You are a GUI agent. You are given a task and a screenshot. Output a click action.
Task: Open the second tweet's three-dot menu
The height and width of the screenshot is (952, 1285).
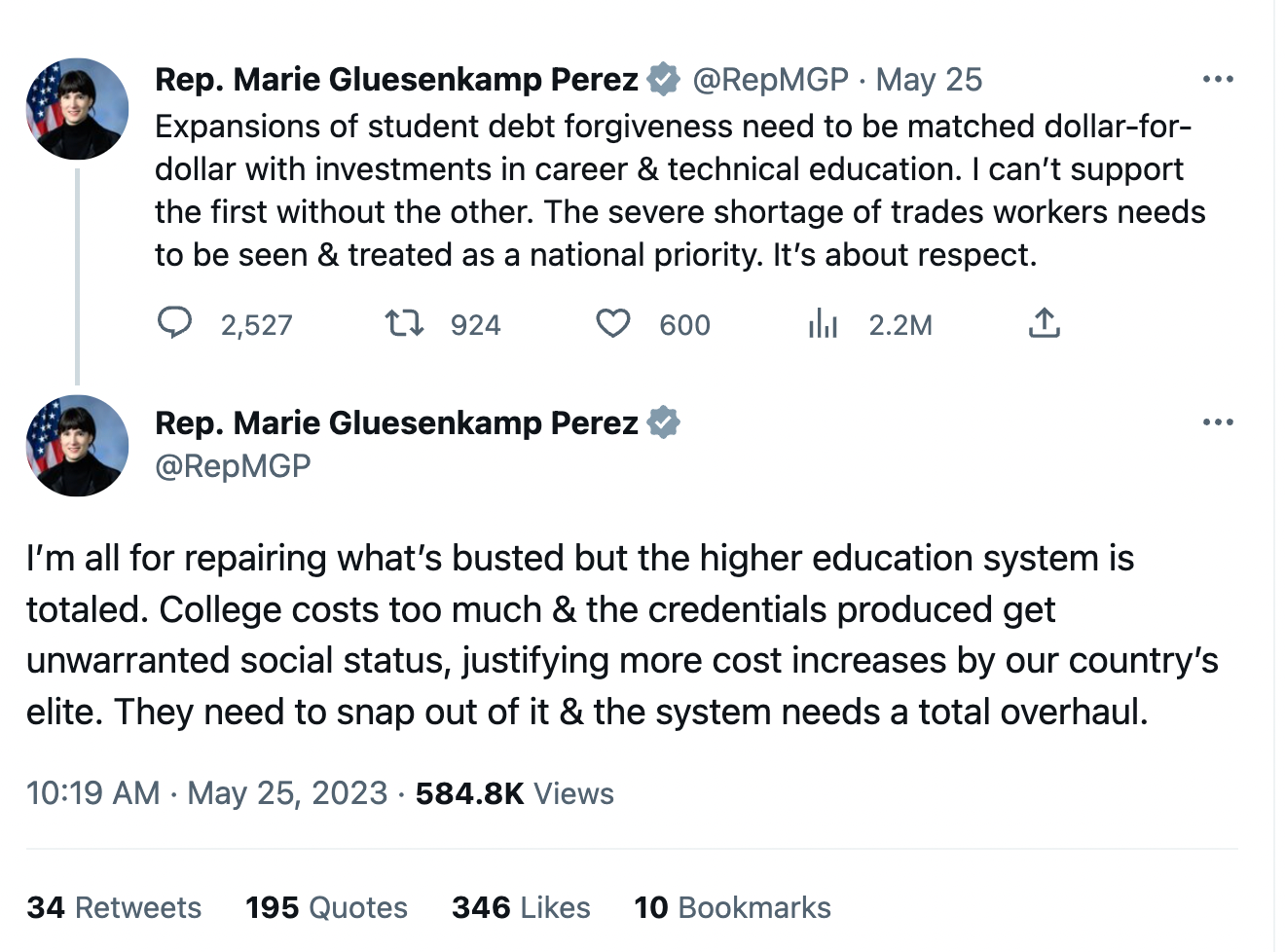coord(1218,422)
